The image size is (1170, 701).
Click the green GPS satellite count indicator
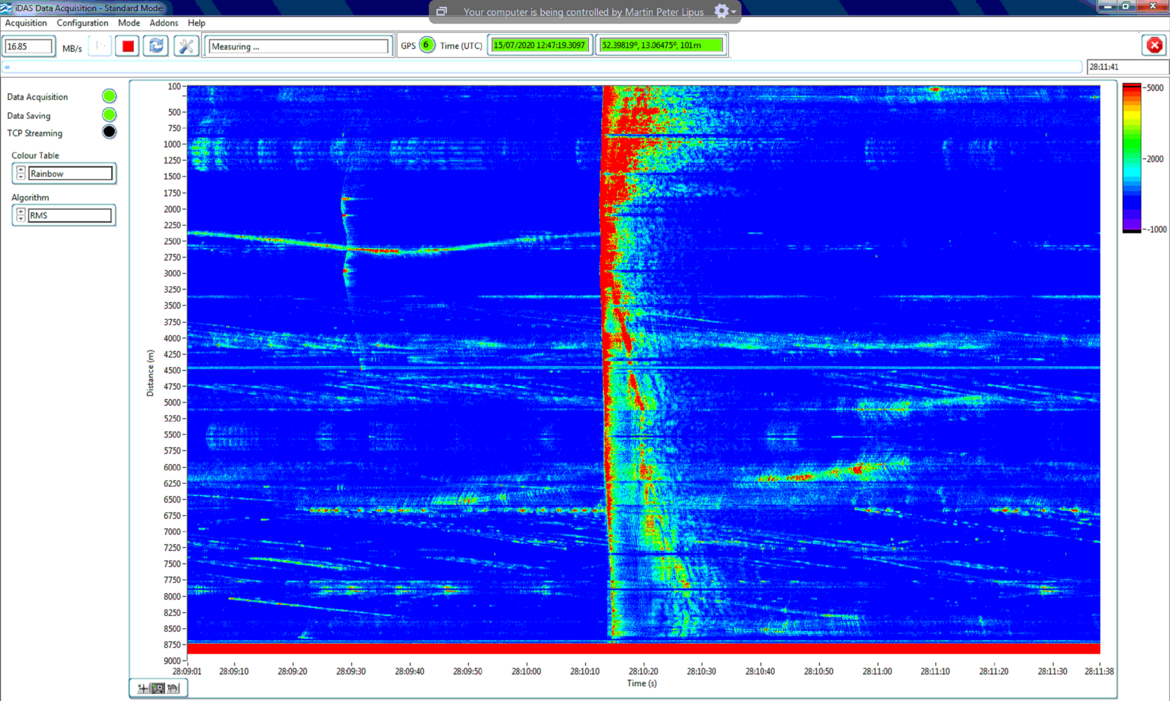tap(427, 45)
